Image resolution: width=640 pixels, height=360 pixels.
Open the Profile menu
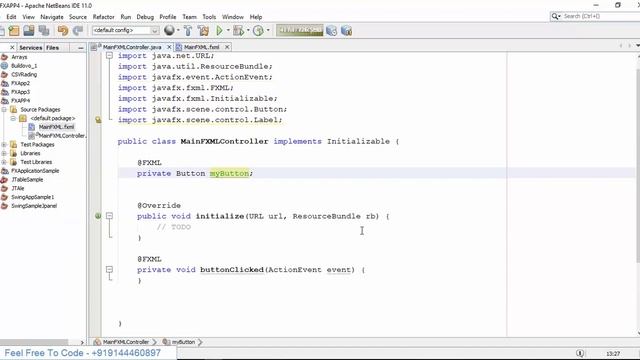pyautogui.click(x=168, y=17)
